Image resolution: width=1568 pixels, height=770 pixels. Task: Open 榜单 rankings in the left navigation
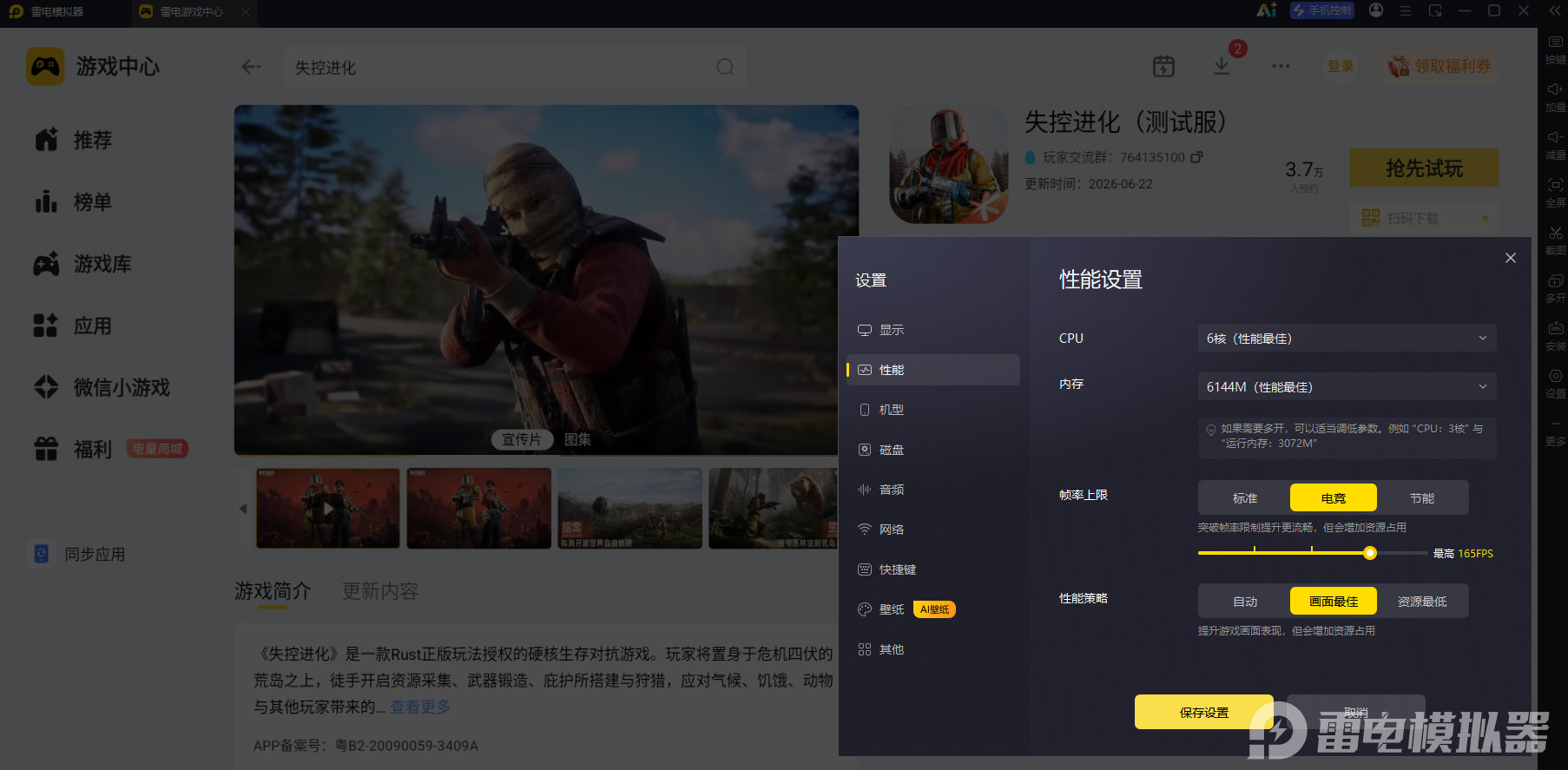[x=74, y=202]
